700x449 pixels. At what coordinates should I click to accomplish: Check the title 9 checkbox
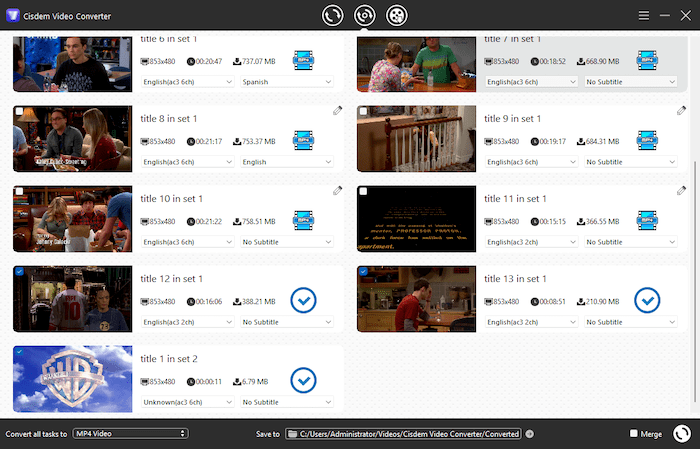click(363, 111)
